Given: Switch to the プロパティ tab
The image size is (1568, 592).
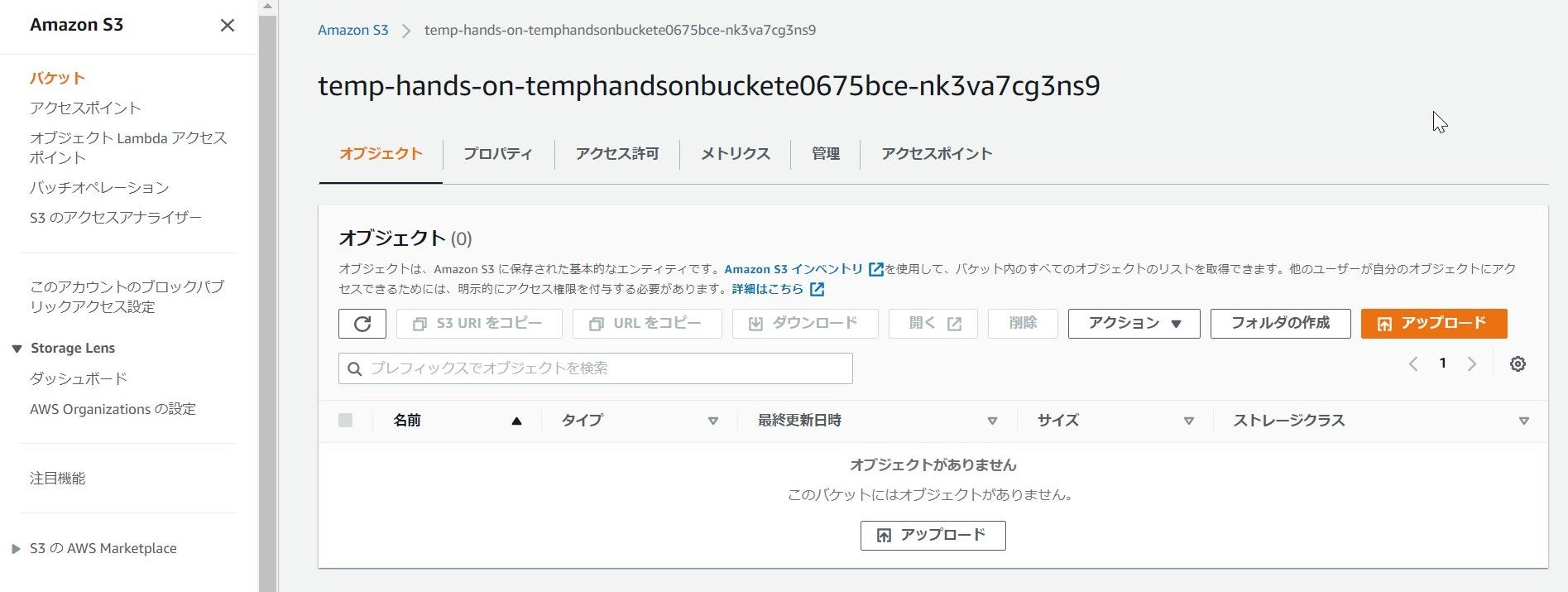Looking at the screenshot, I should (x=498, y=154).
